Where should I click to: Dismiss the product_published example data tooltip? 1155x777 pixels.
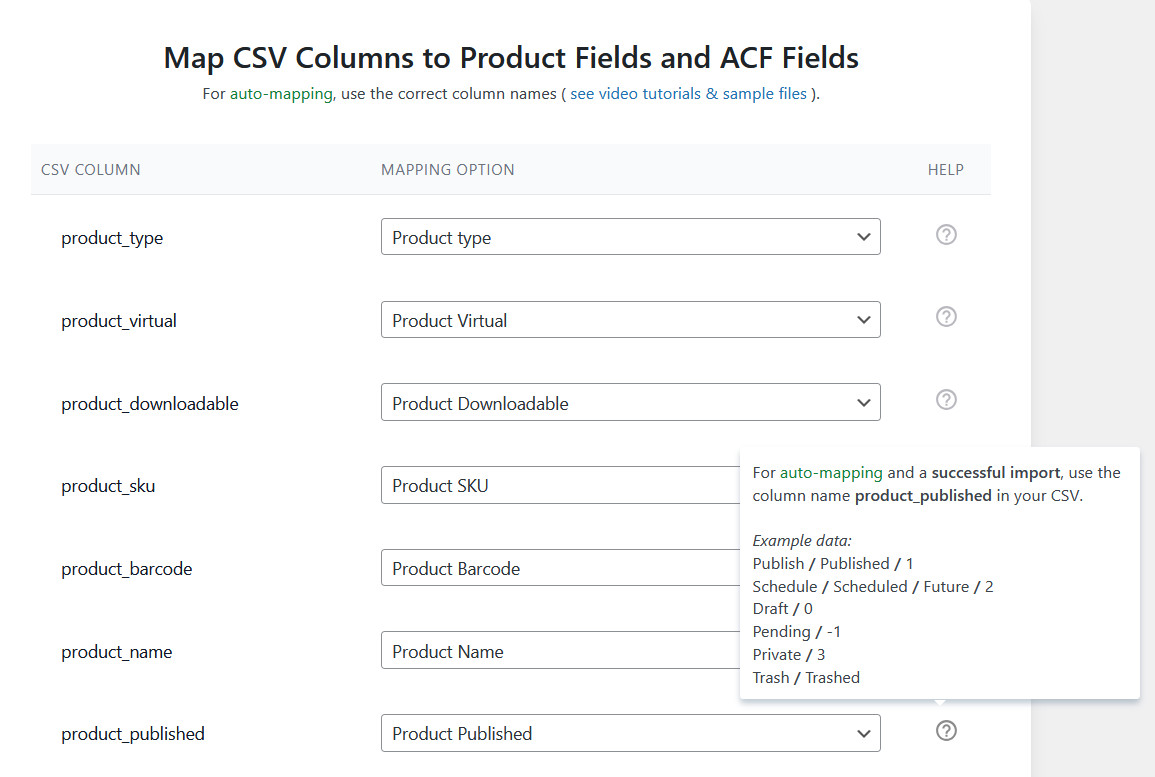940,572
